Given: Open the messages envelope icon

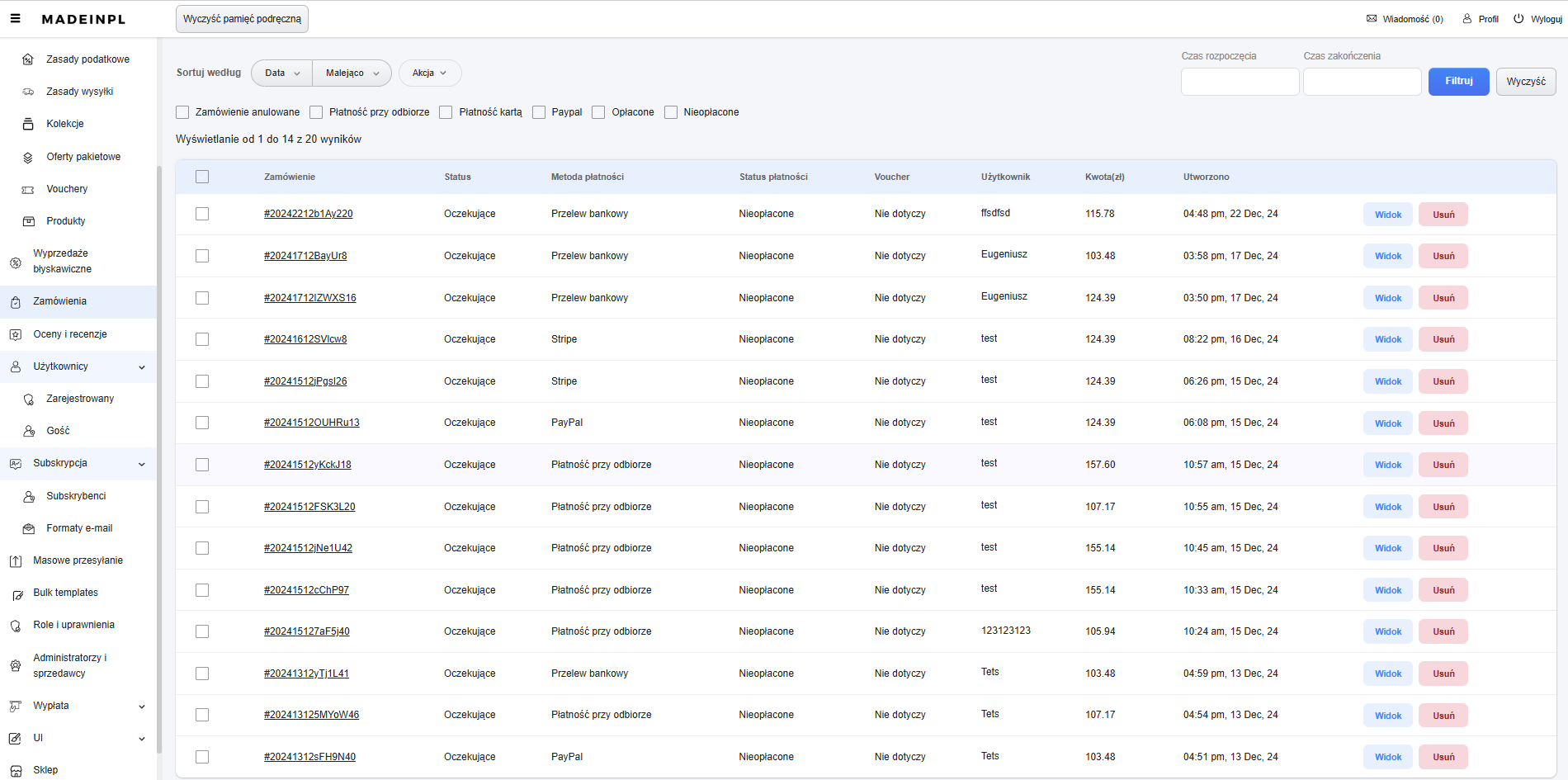Looking at the screenshot, I should [x=1372, y=19].
